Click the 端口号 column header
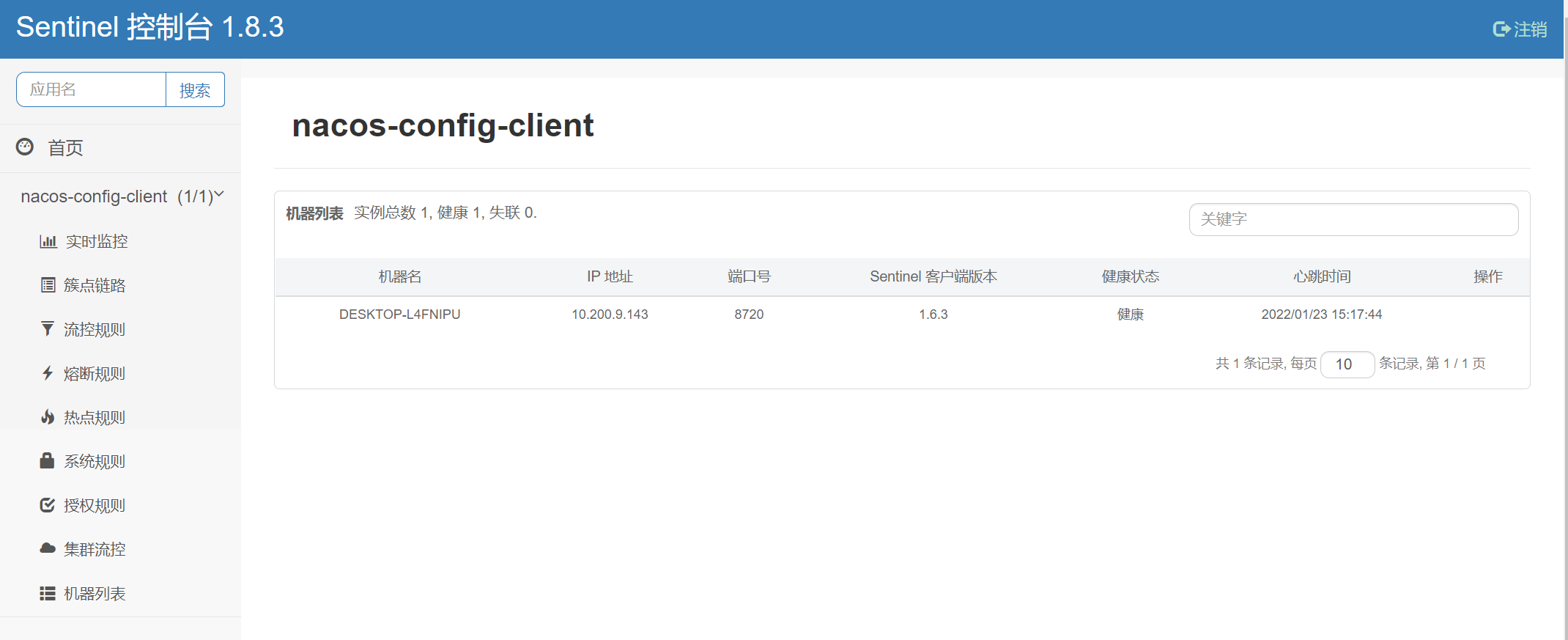 pyautogui.click(x=749, y=276)
